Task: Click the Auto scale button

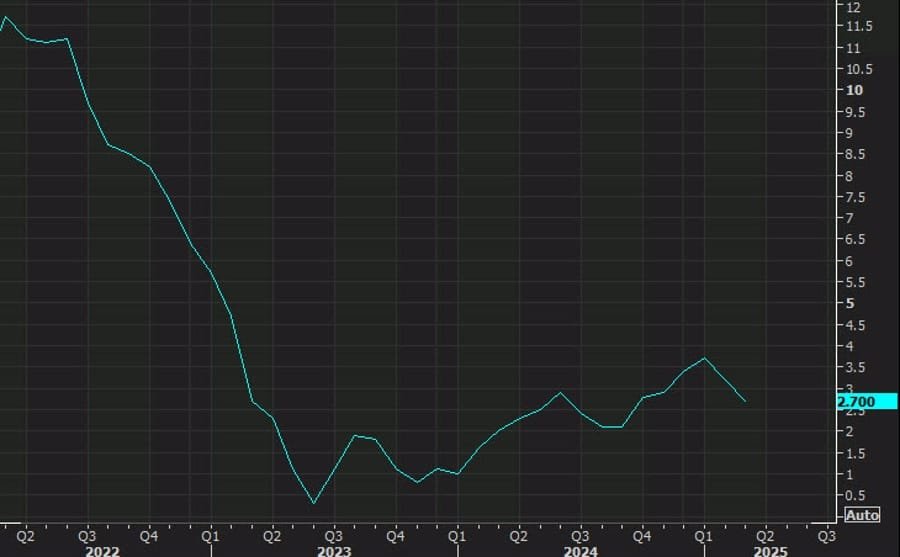Action: pos(862,514)
